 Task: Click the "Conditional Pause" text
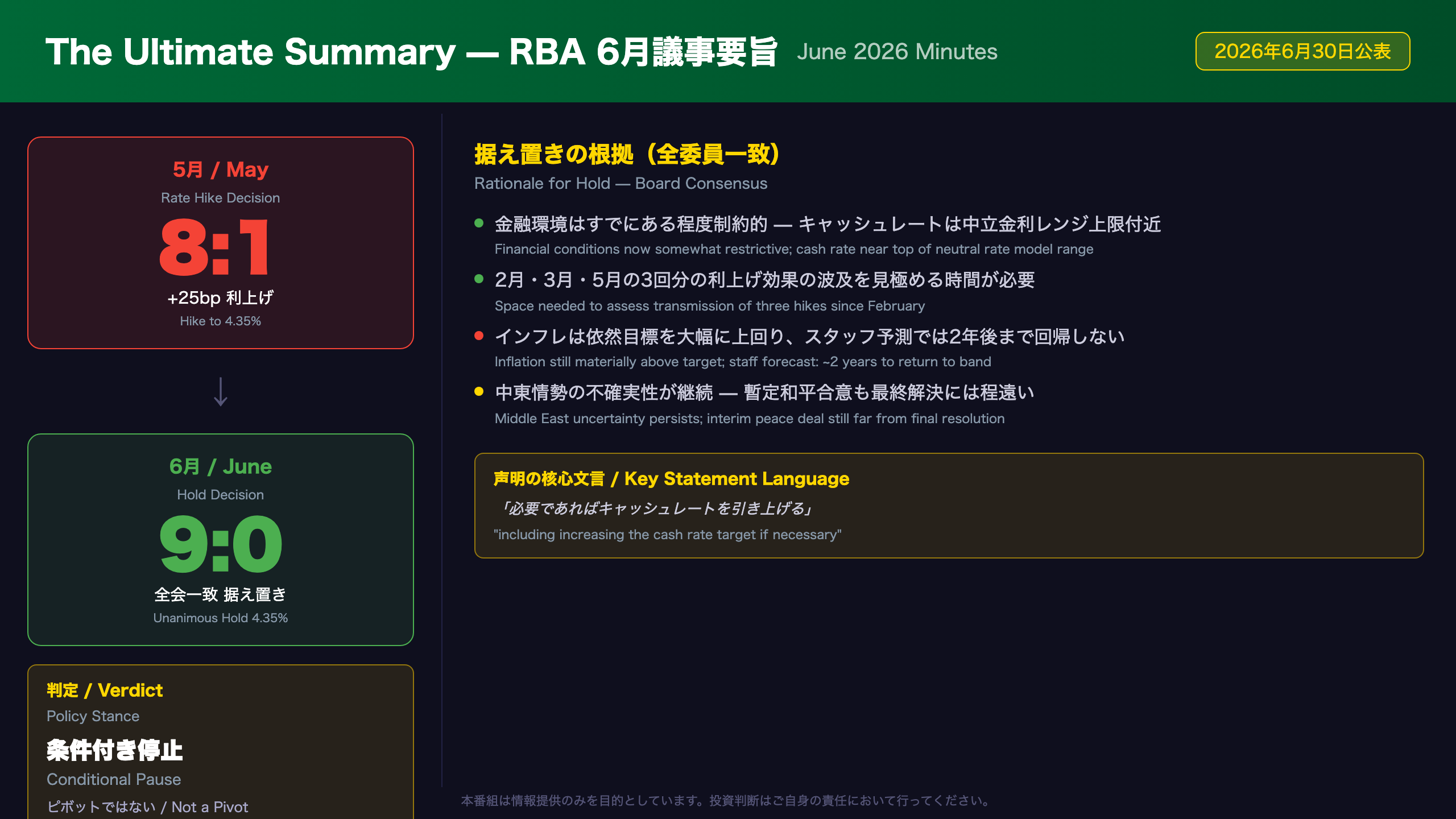pyautogui.click(x=114, y=780)
